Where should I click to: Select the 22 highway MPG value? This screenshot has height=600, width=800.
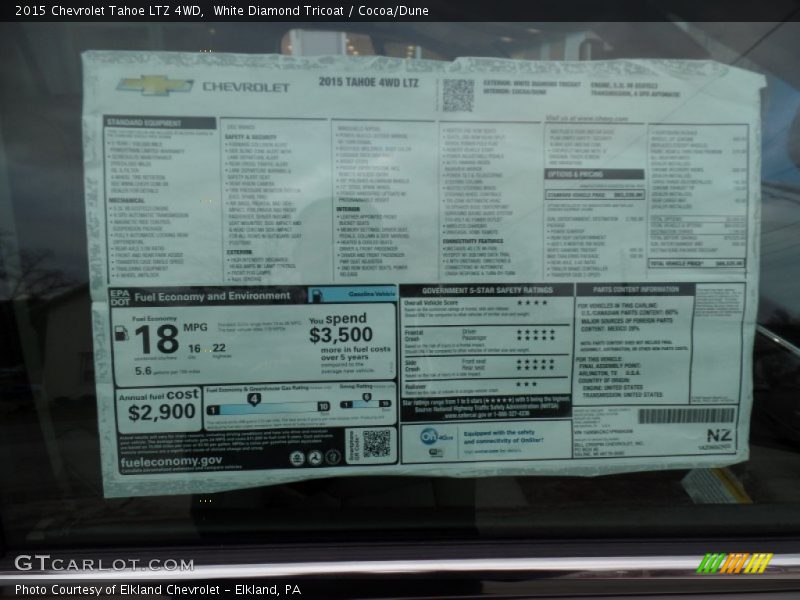pyautogui.click(x=219, y=347)
